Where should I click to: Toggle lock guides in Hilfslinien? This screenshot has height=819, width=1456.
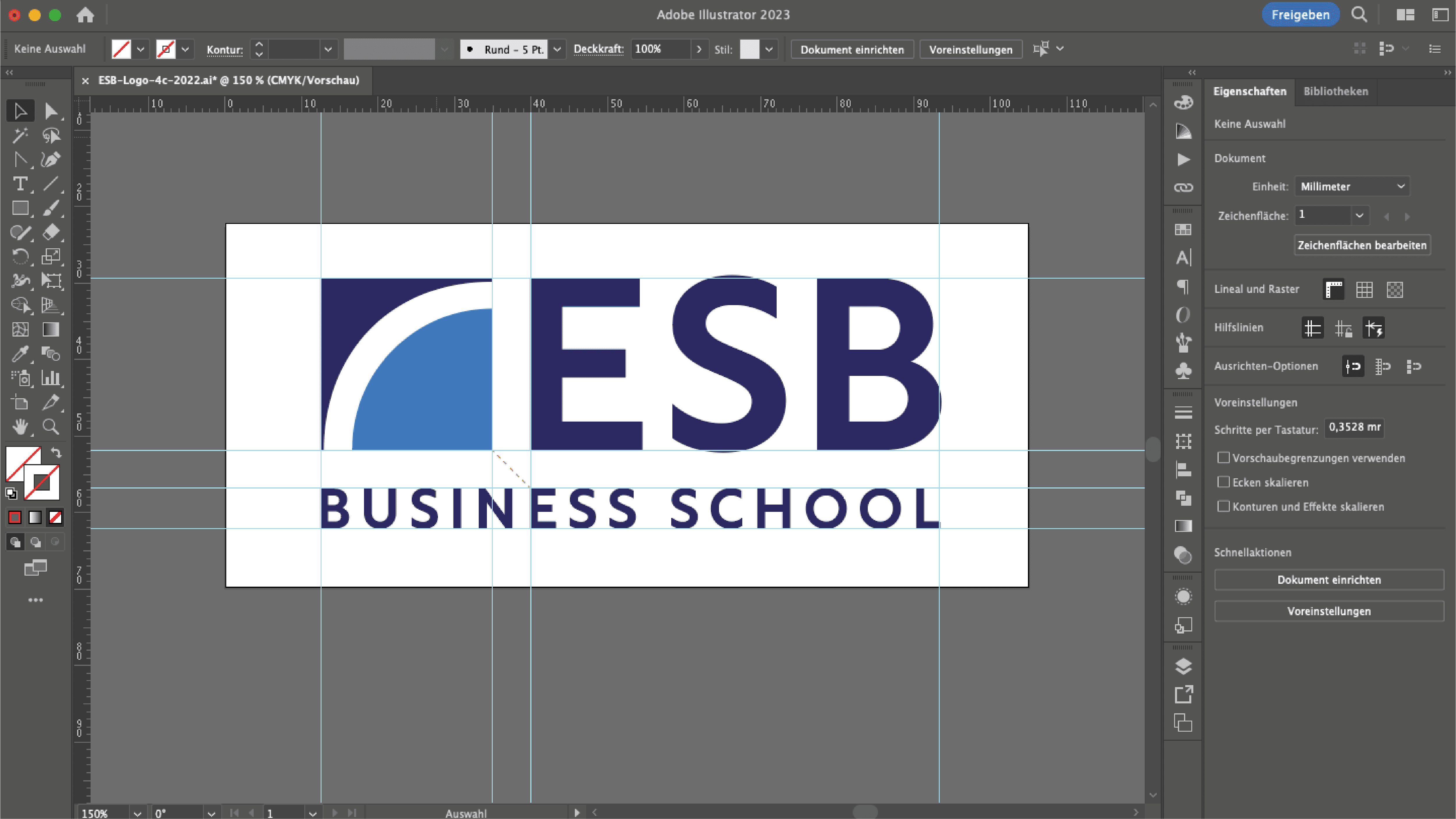coord(1343,328)
